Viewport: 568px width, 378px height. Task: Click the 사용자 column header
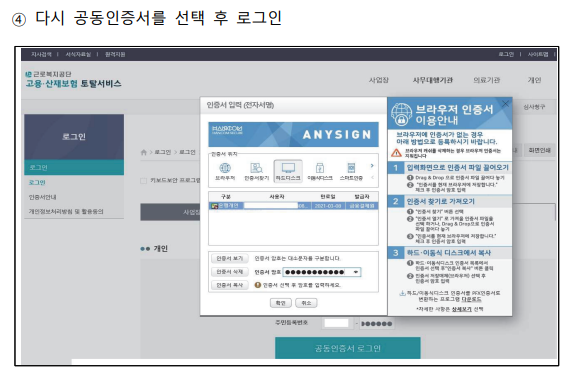[x=277, y=196]
